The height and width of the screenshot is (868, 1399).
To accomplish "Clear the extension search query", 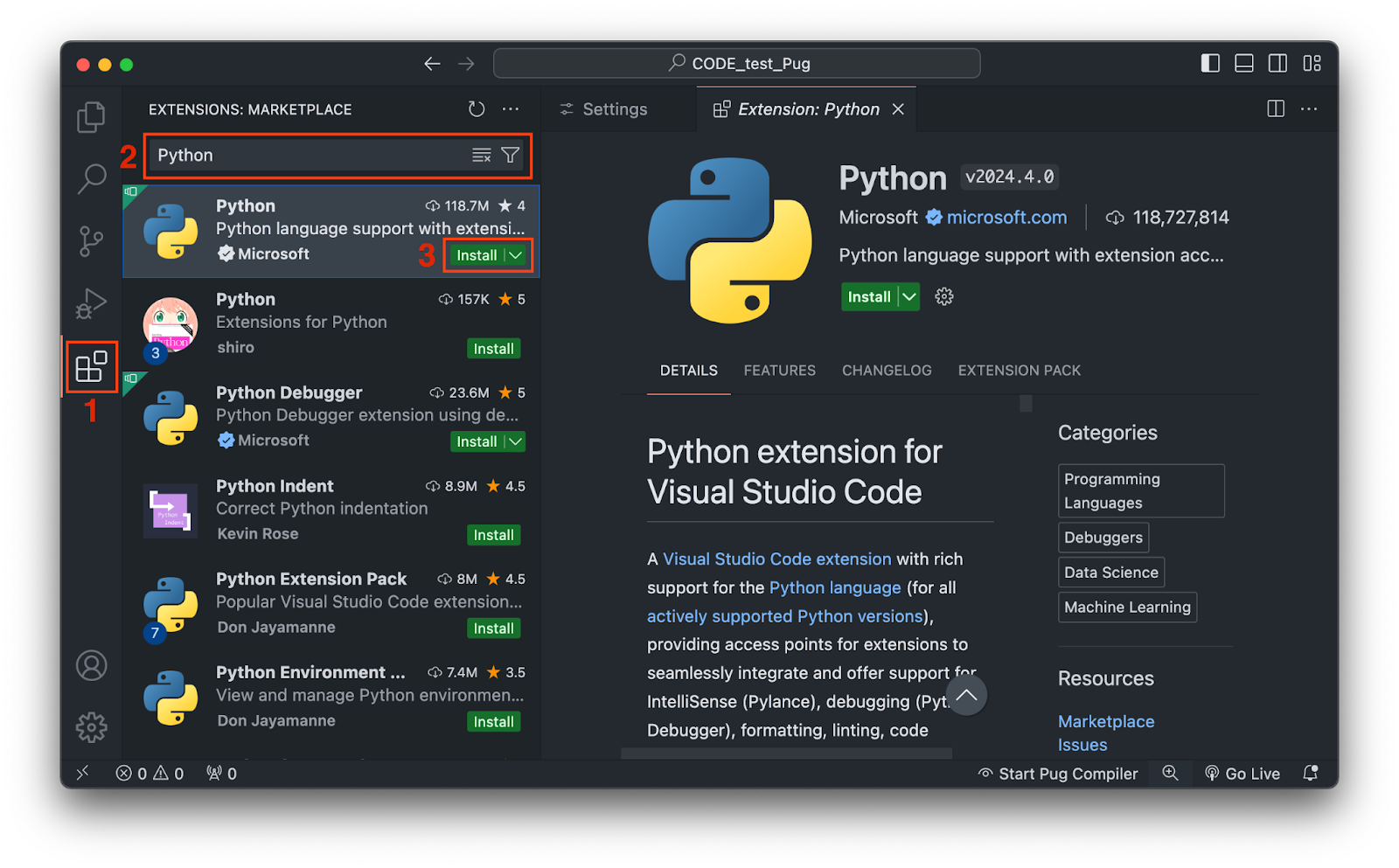I will tap(481, 155).
